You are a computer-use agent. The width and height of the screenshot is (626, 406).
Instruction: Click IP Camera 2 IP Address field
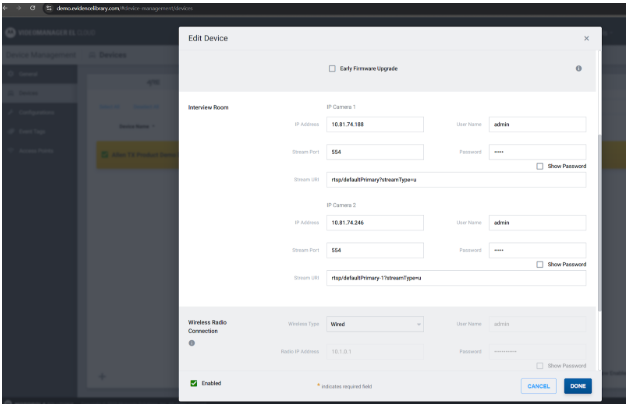[375, 223]
